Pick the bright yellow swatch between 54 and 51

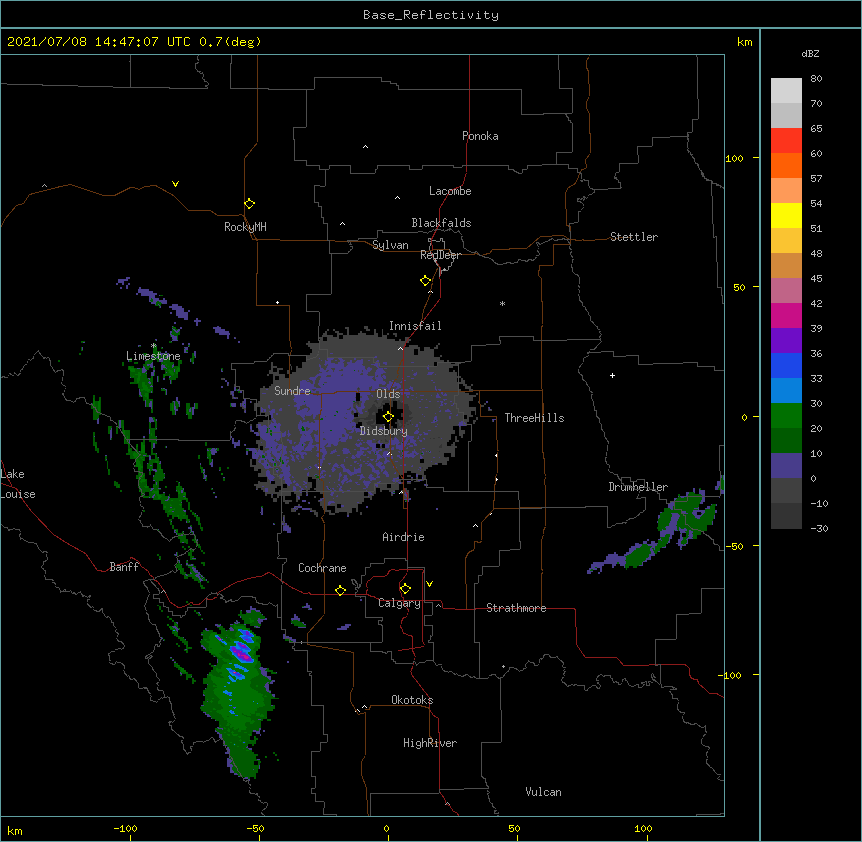[786, 215]
